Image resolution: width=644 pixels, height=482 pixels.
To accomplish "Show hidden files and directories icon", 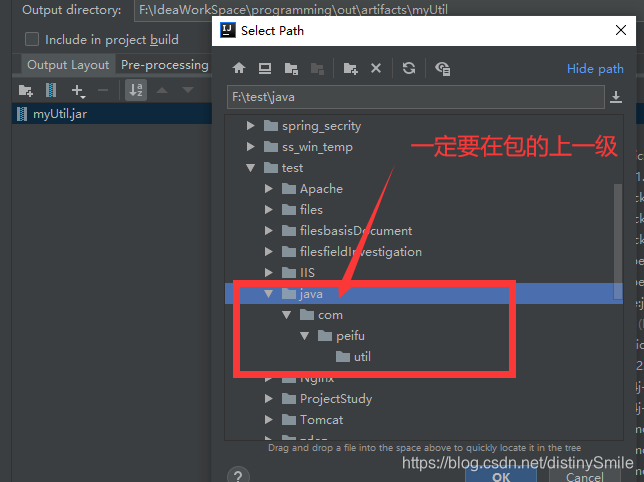I will (x=443, y=69).
